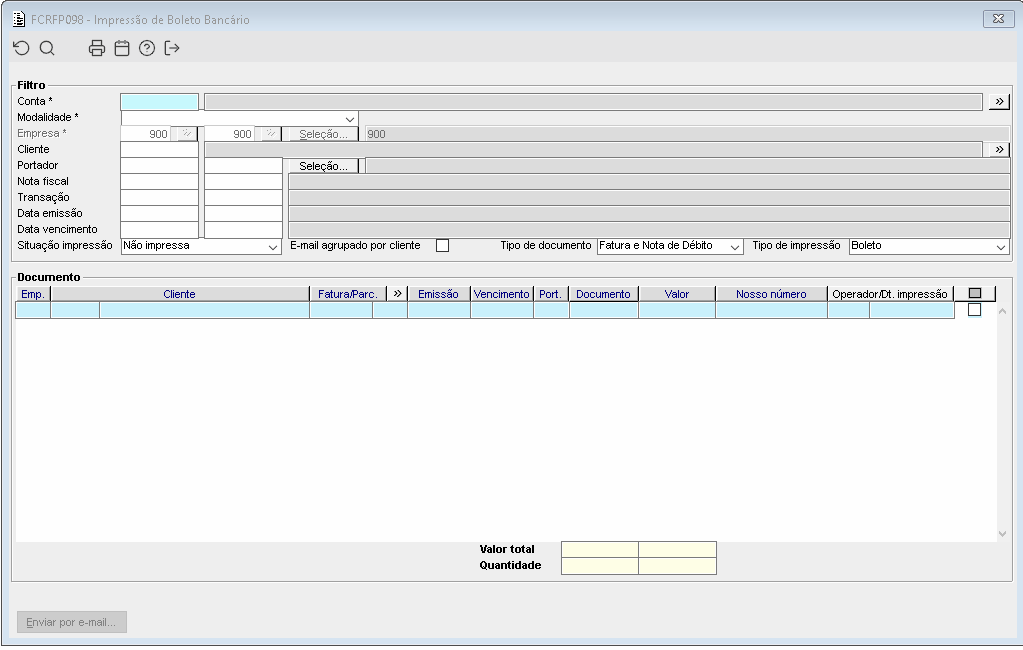Screen dimensions: 1023x650
Task: Click the first Data vencimento input field
Action: coord(159,230)
